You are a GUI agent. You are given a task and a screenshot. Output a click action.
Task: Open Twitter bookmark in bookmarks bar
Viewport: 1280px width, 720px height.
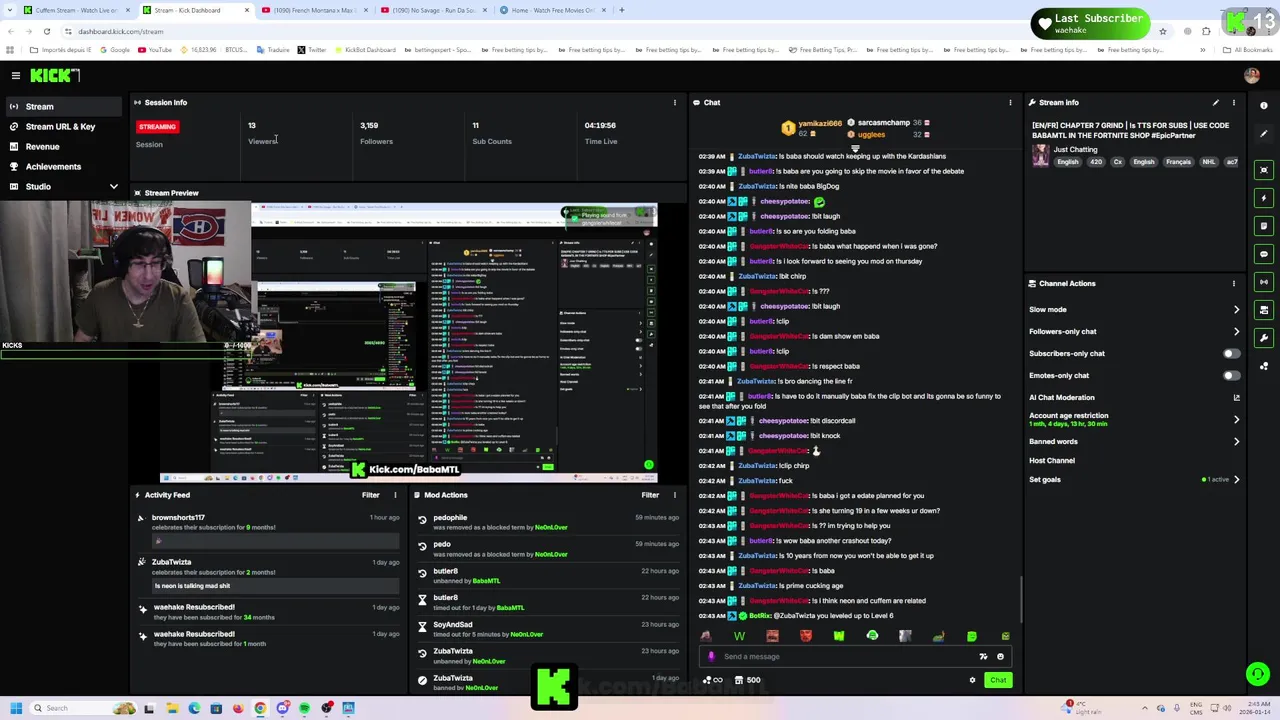(312, 50)
